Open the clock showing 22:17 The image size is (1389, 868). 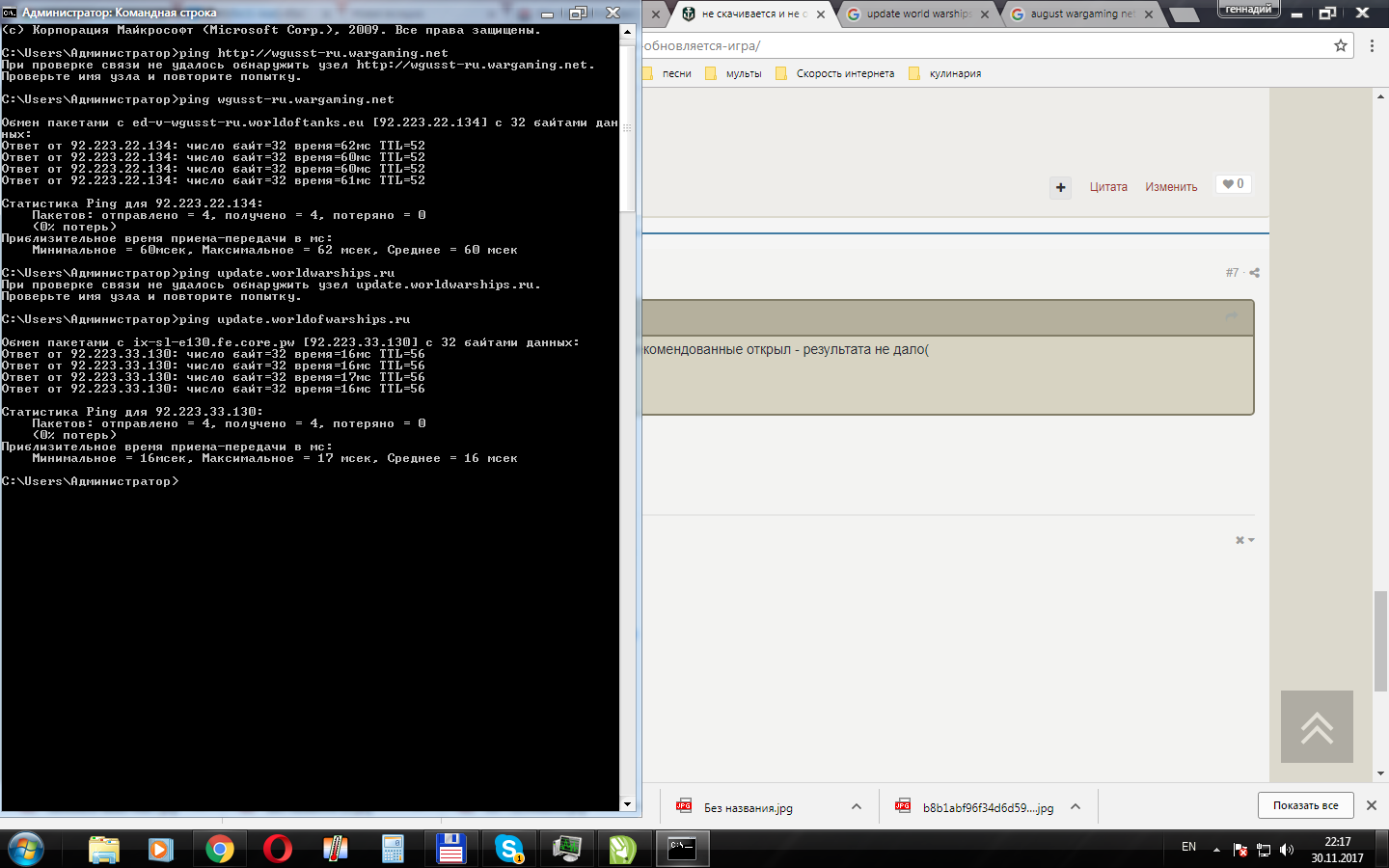coord(1337,850)
